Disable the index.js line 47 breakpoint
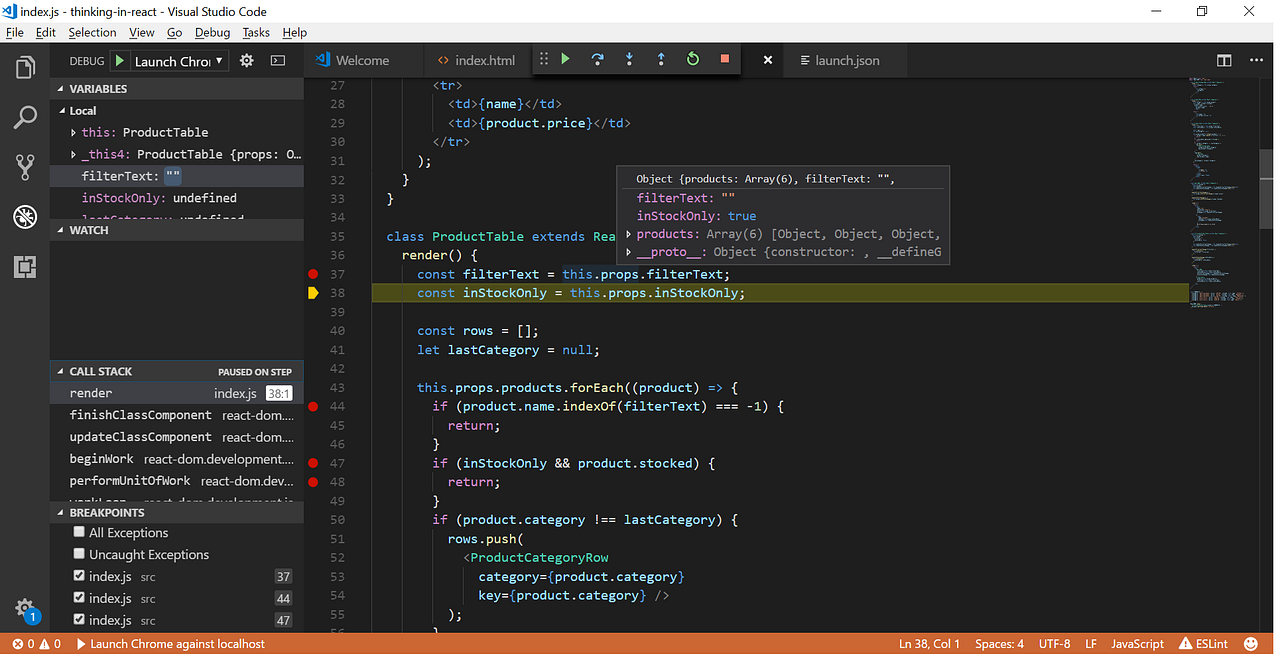The height and width of the screenshot is (658, 1280). click(79, 620)
